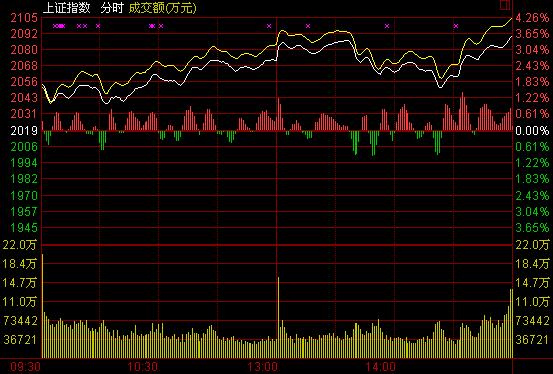Click the 2105 top price axis label
The width and height of the screenshot is (553, 374).
(24, 18)
